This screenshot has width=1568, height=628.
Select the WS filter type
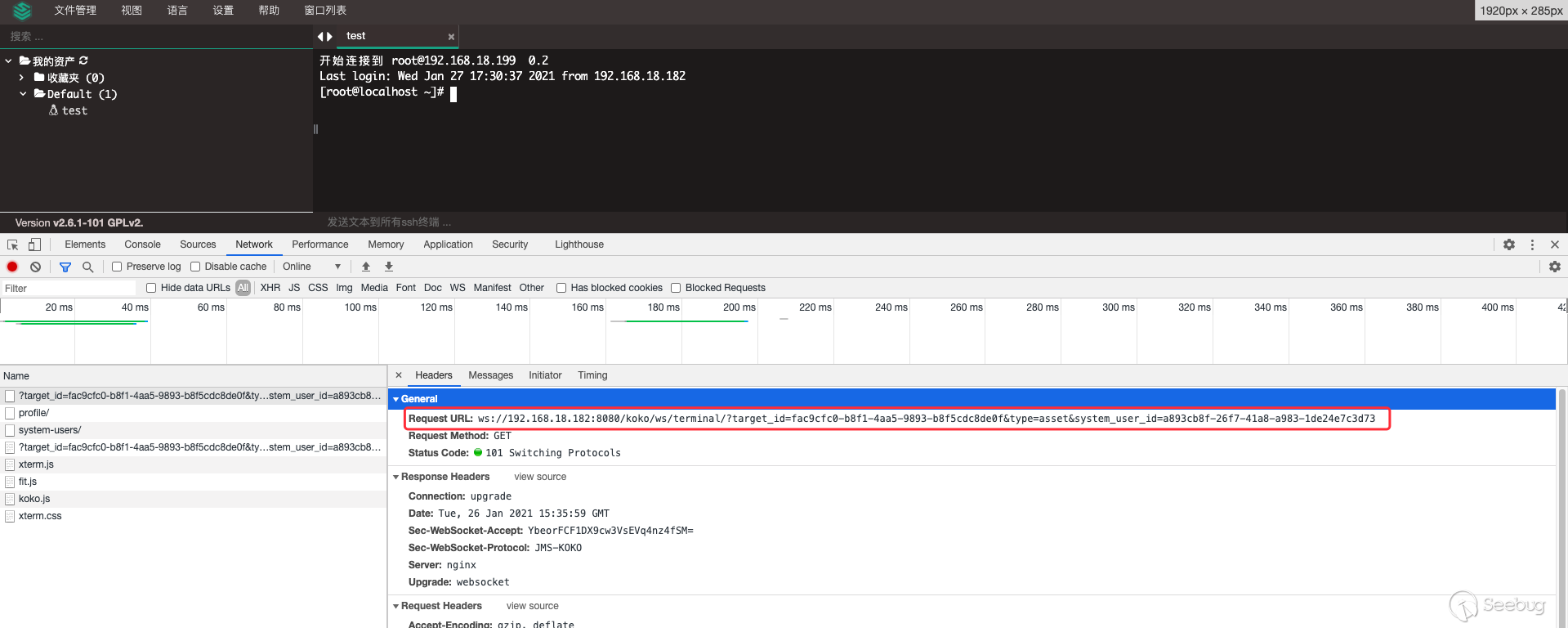point(458,288)
